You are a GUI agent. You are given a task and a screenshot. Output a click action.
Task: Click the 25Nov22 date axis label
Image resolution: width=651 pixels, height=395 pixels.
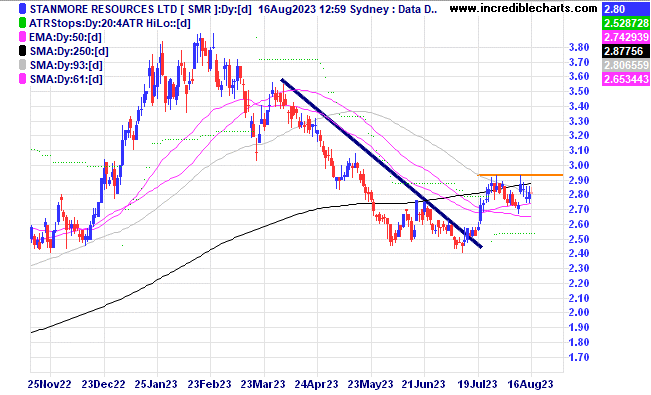point(49,384)
